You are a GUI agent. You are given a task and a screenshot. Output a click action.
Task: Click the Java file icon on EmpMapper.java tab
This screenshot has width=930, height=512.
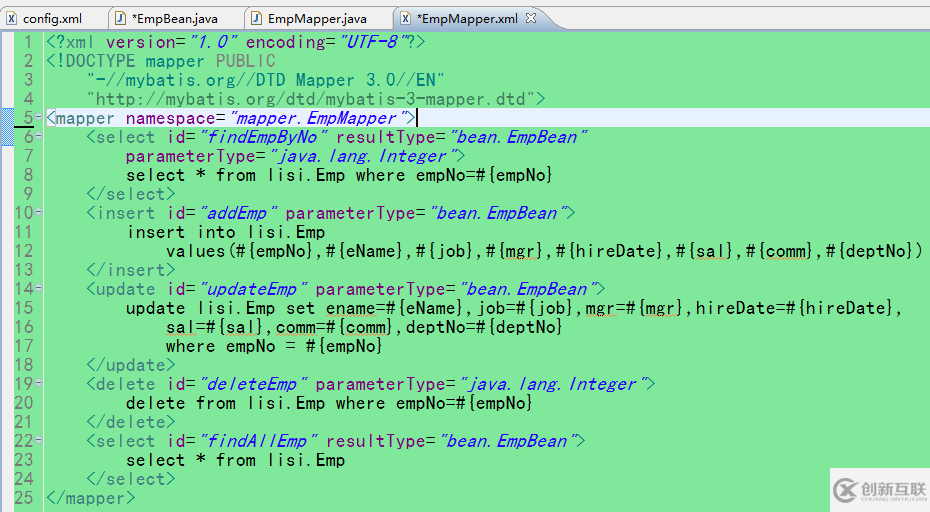(256, 18)
